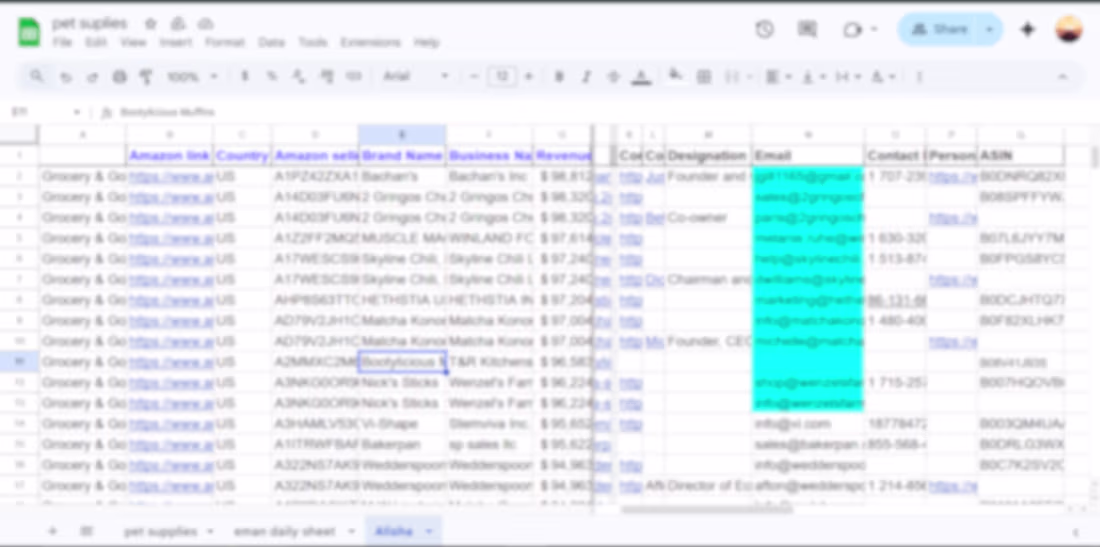This screenshot has width=1100, height=547.
Task: Click the search menus magnifier icon
Action: 36,76
